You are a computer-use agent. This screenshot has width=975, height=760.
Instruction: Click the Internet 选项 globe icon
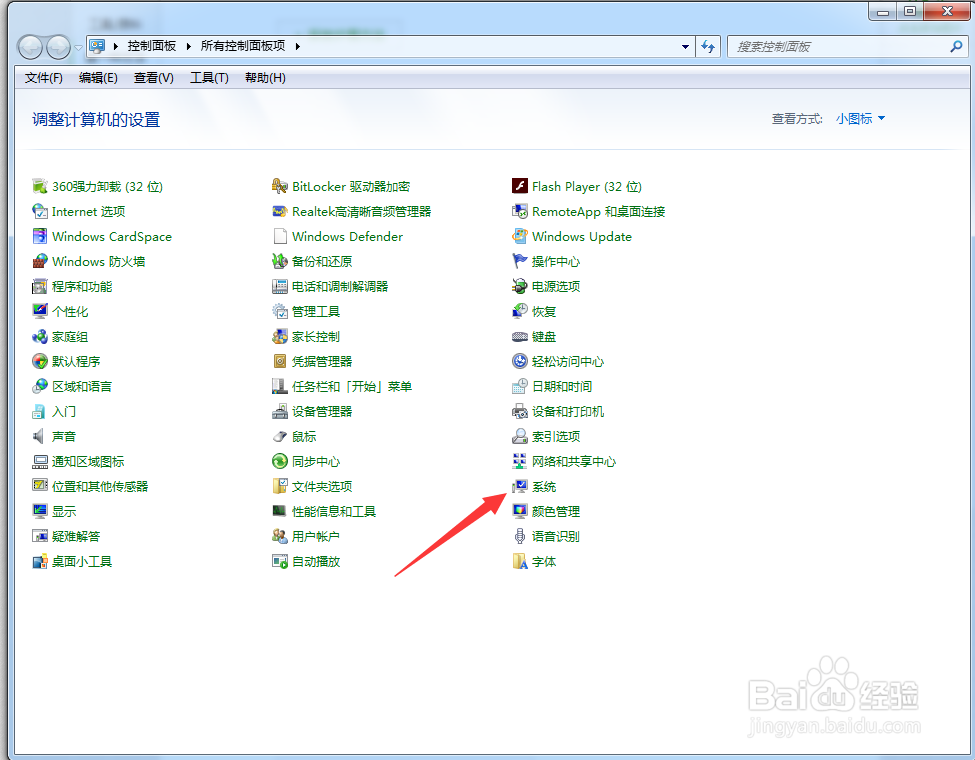pyautogui.click(x=40, y=211)
